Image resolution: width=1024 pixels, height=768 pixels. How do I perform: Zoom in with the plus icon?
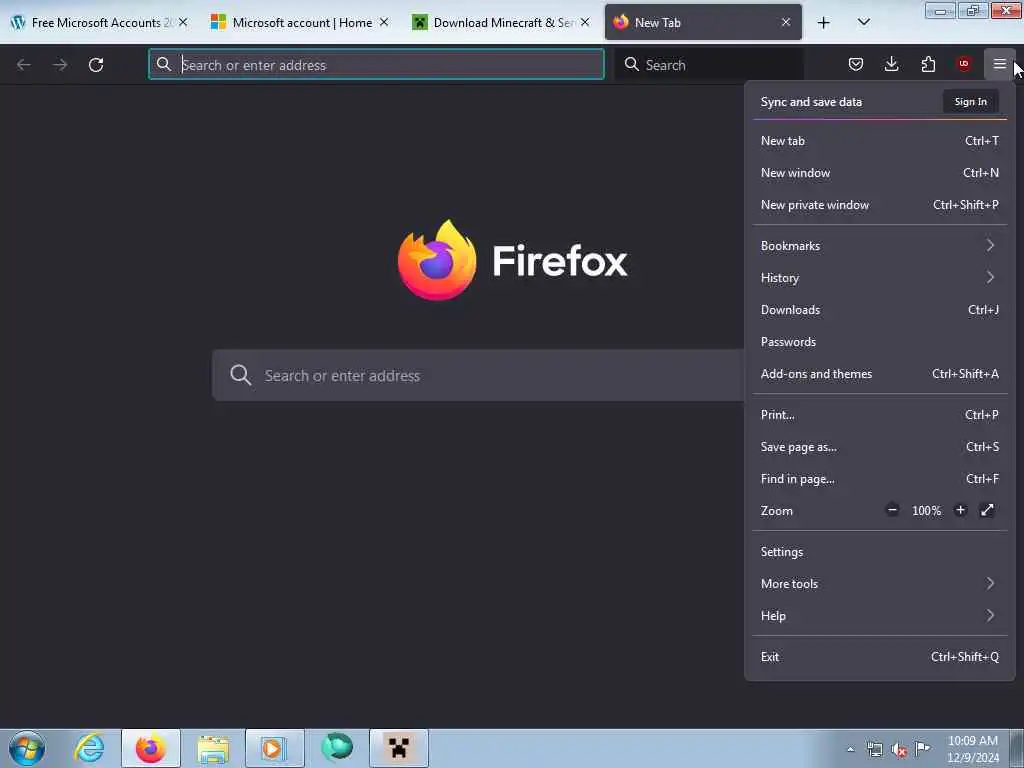coord(960,510)
